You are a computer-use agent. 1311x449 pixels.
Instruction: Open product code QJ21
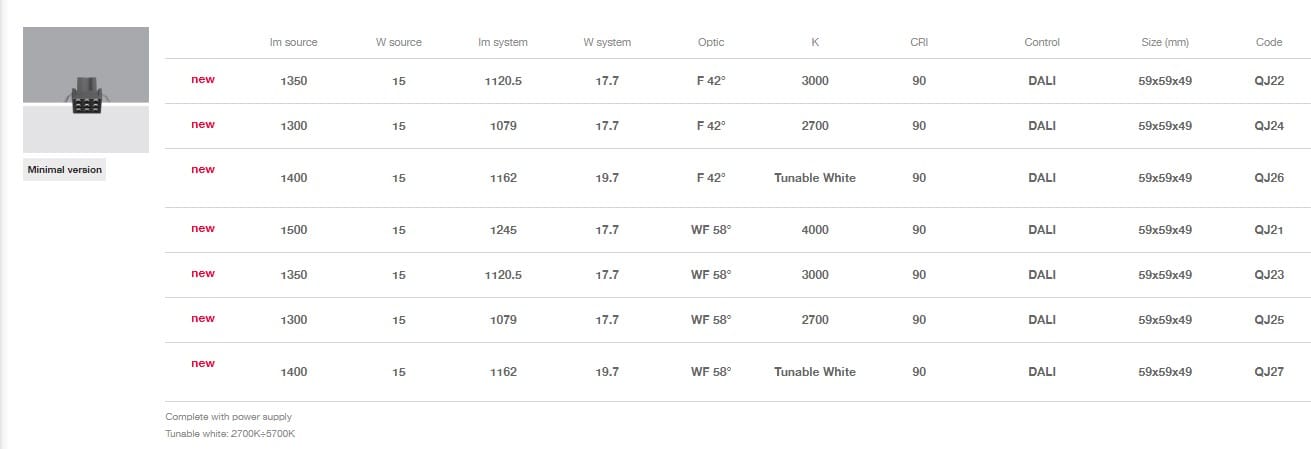point(1268,230)
